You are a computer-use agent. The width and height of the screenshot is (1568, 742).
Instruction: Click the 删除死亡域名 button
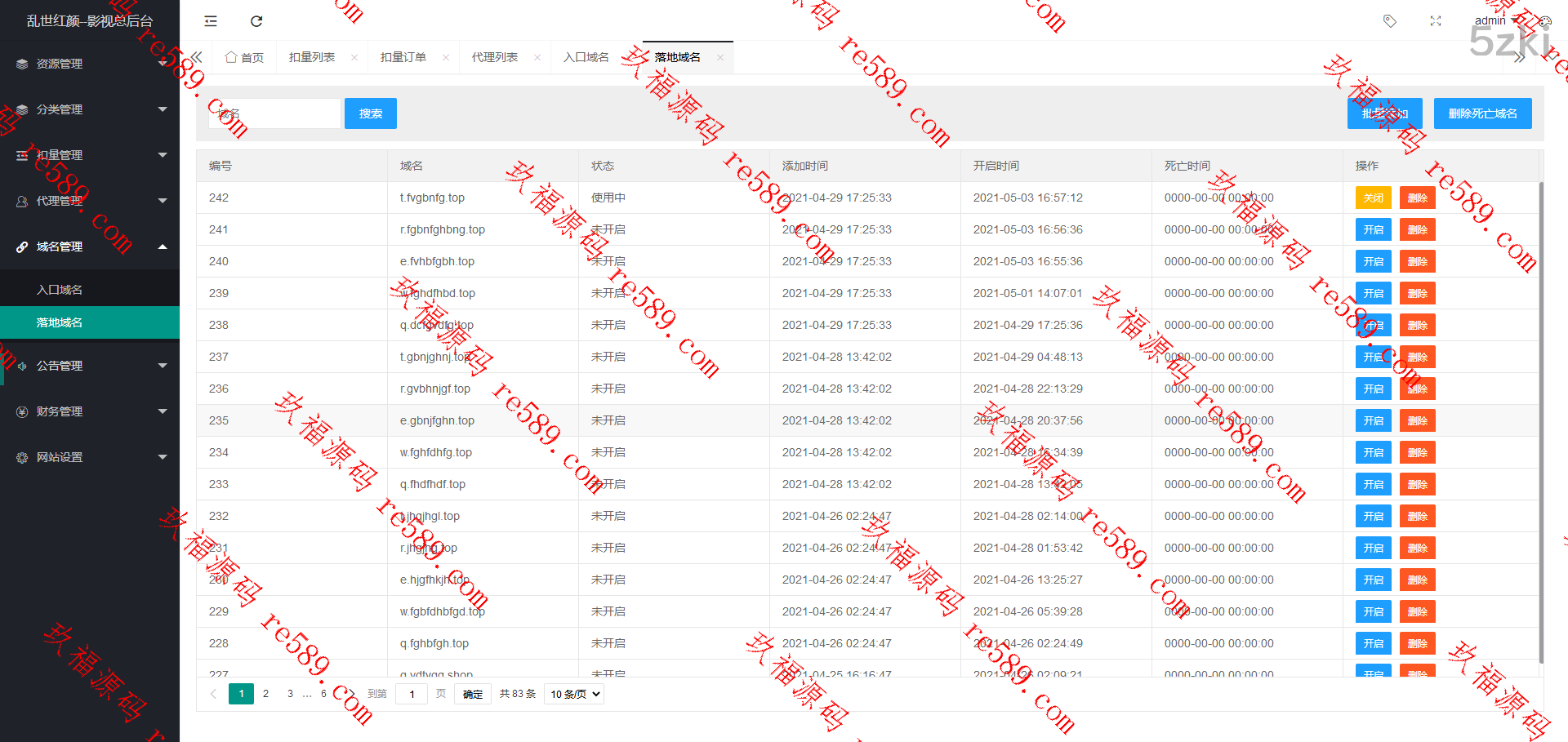[x=1482, y=113]
